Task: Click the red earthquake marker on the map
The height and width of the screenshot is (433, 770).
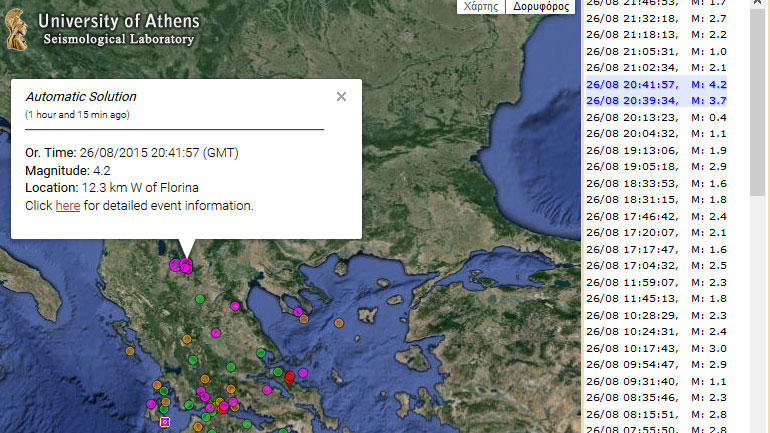Action: (290, 377)
